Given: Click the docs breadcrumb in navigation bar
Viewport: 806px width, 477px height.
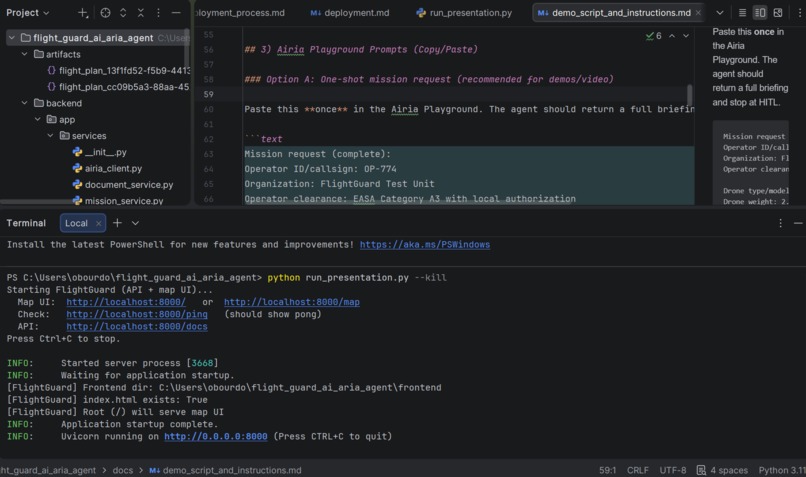Looking at the screenshot, I should (123, 470).
